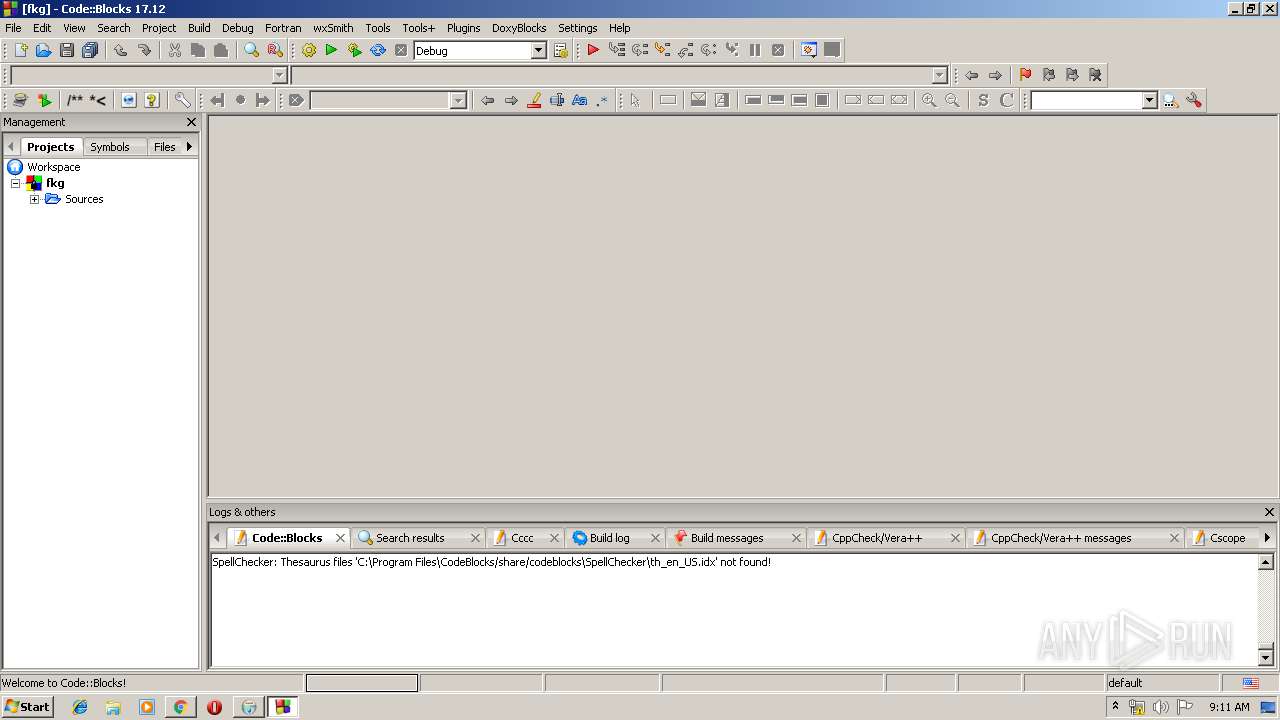This screenshot has width=1280, height=720.
Task: Click the Start button
Action: click(27, 707)
